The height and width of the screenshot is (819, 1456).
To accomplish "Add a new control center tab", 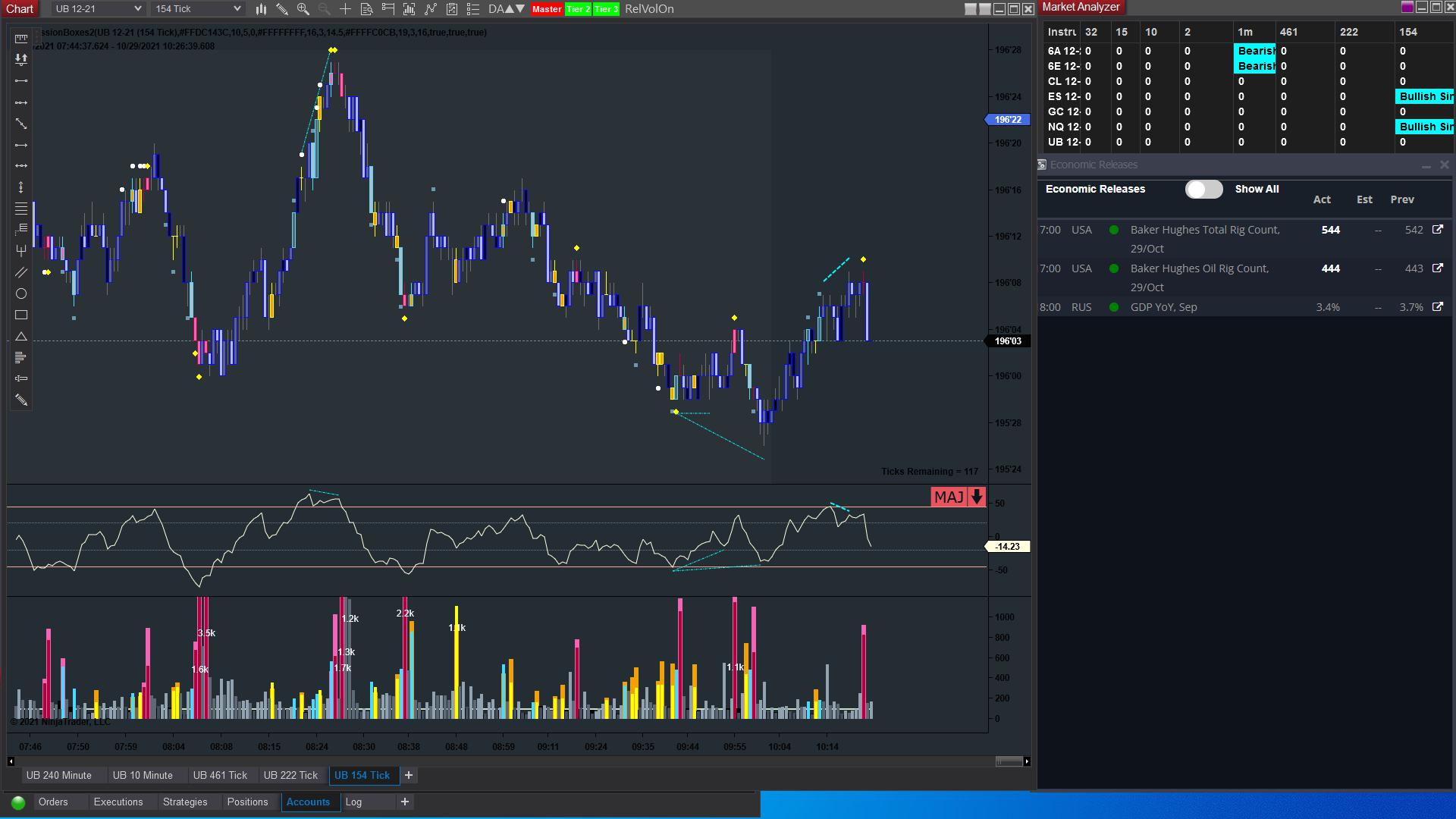I will tap(405, 802).
